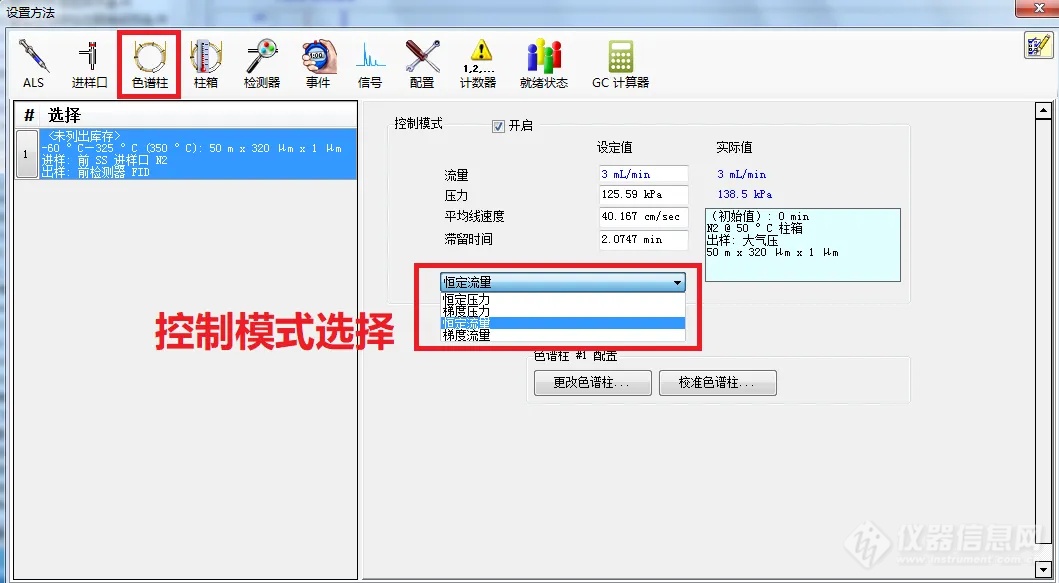The height and width of the screenshot is (583, 1059).
Task: Open the 就绪状态 readiness page
Action: point(544,64)
